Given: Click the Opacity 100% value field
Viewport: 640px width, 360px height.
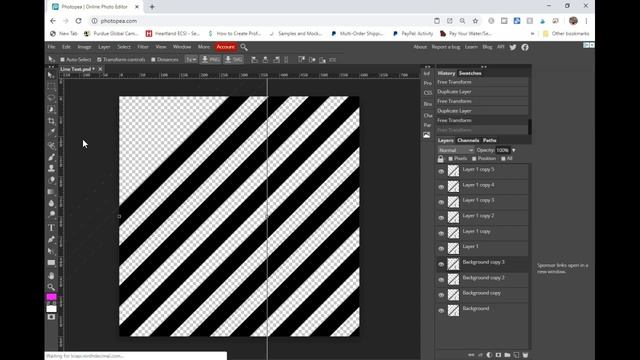Looking at the screenshot, I should (502, 150).
